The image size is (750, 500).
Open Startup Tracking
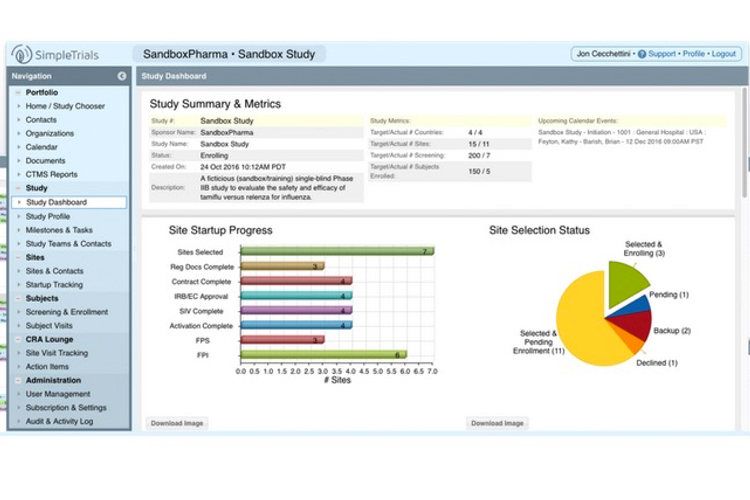(x=54, y=285)
